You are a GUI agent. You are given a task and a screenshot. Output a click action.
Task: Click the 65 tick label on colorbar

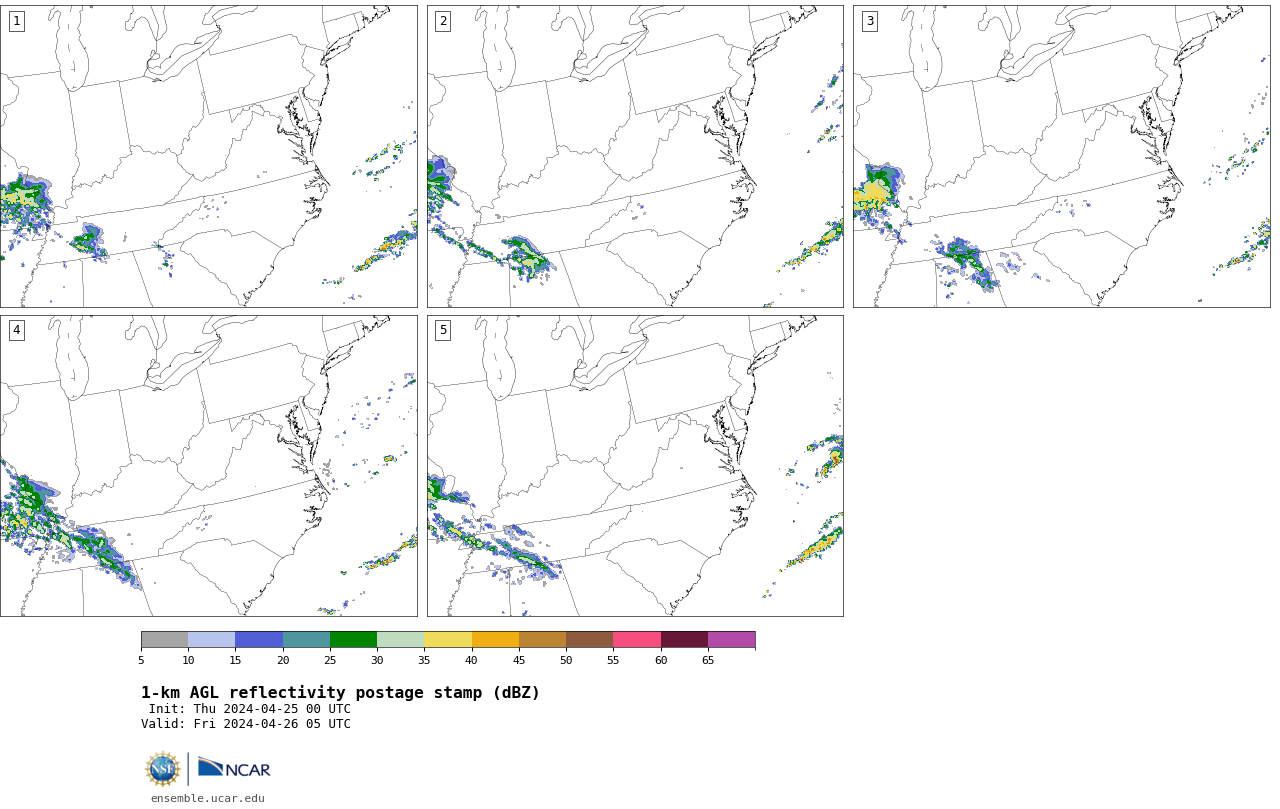coord(708,660)
